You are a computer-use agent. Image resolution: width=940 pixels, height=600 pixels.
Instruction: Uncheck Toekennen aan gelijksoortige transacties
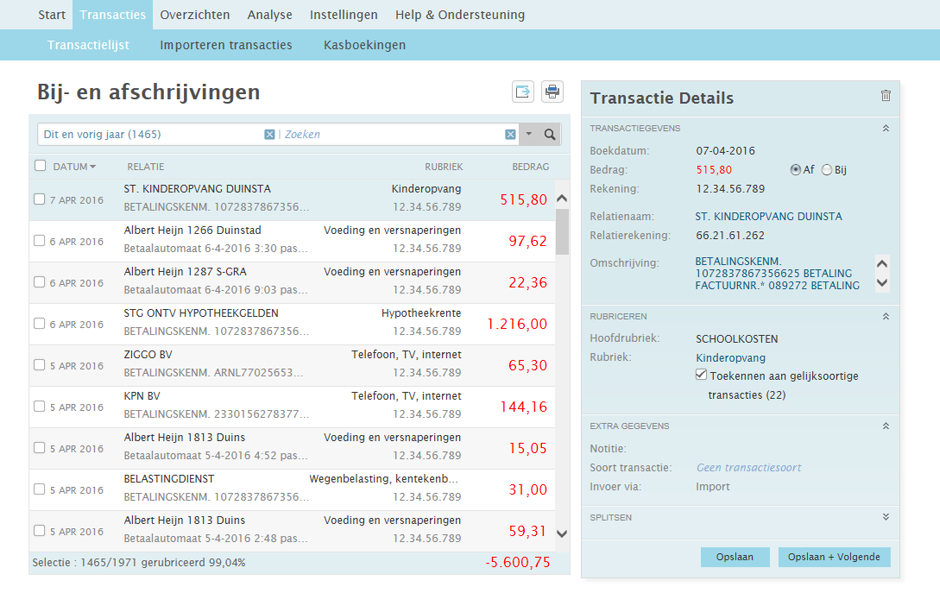[x=701, y=376]
